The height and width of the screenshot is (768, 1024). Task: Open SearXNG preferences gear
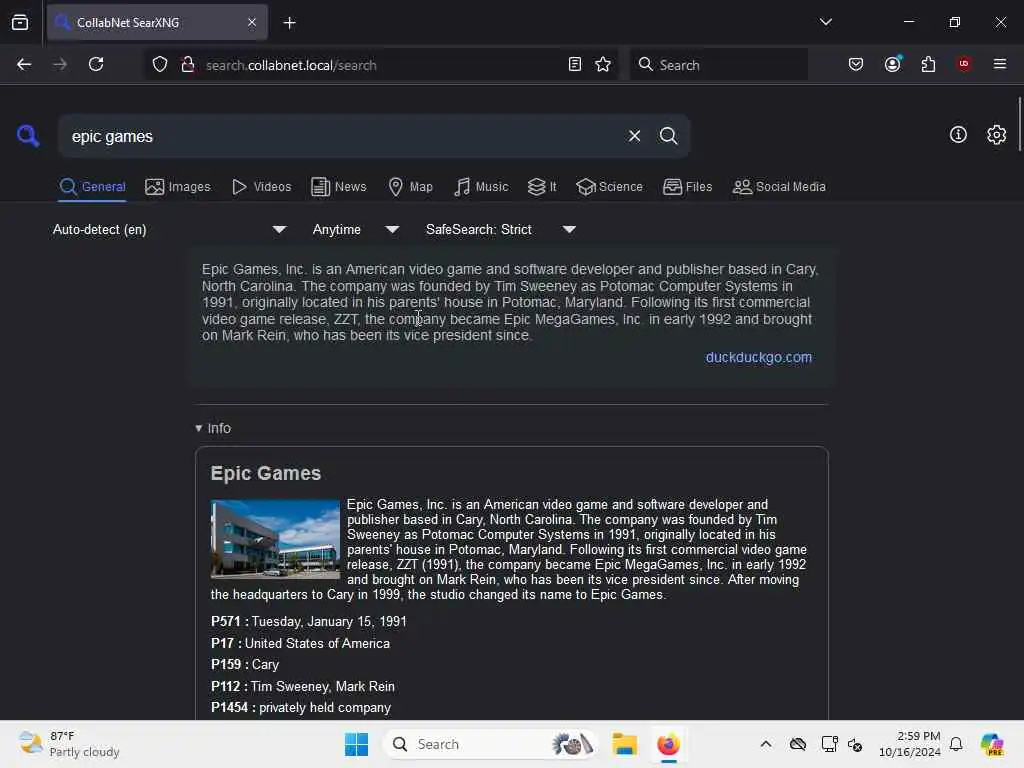(x=996, y=135)
